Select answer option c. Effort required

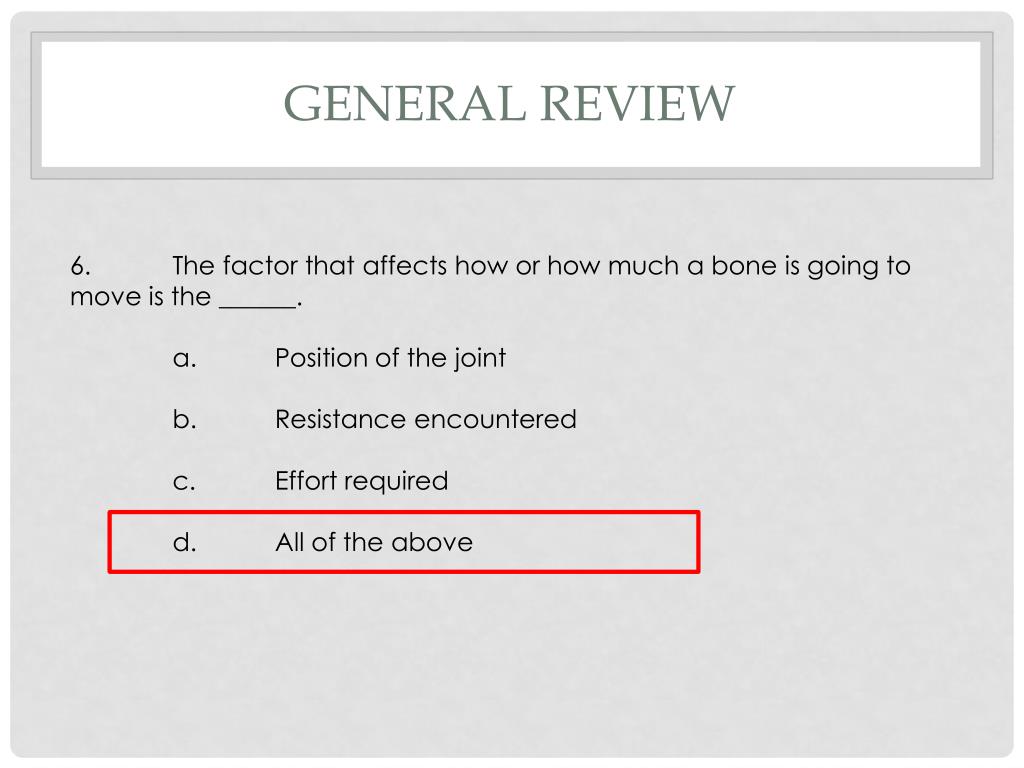[x=310, y=481]
